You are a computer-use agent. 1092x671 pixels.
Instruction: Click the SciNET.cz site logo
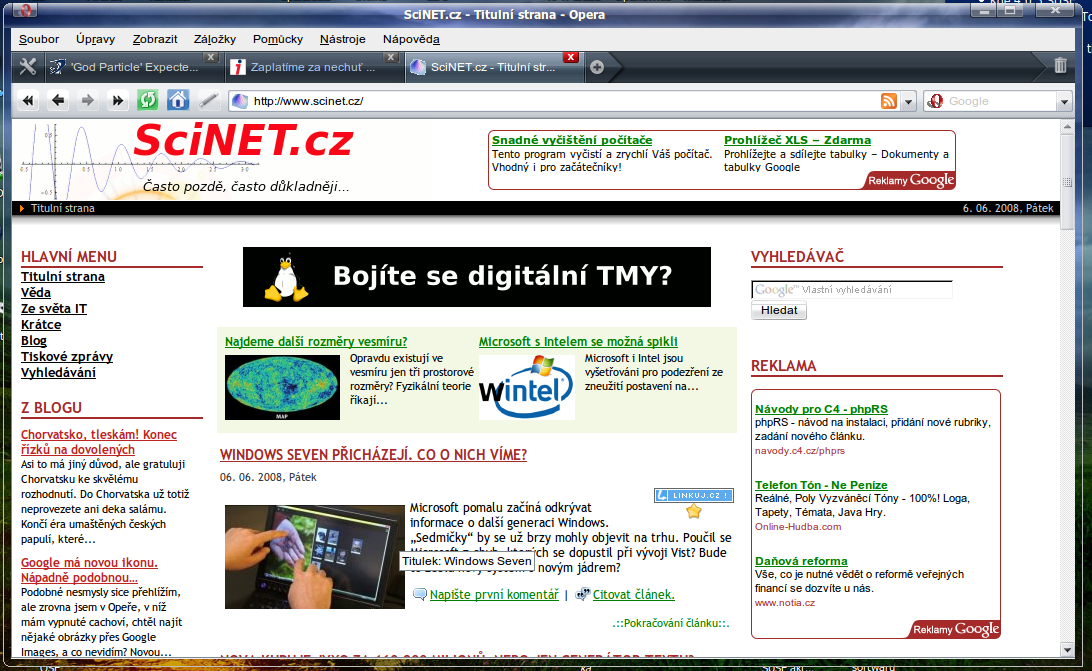click(x=243, y=141)
